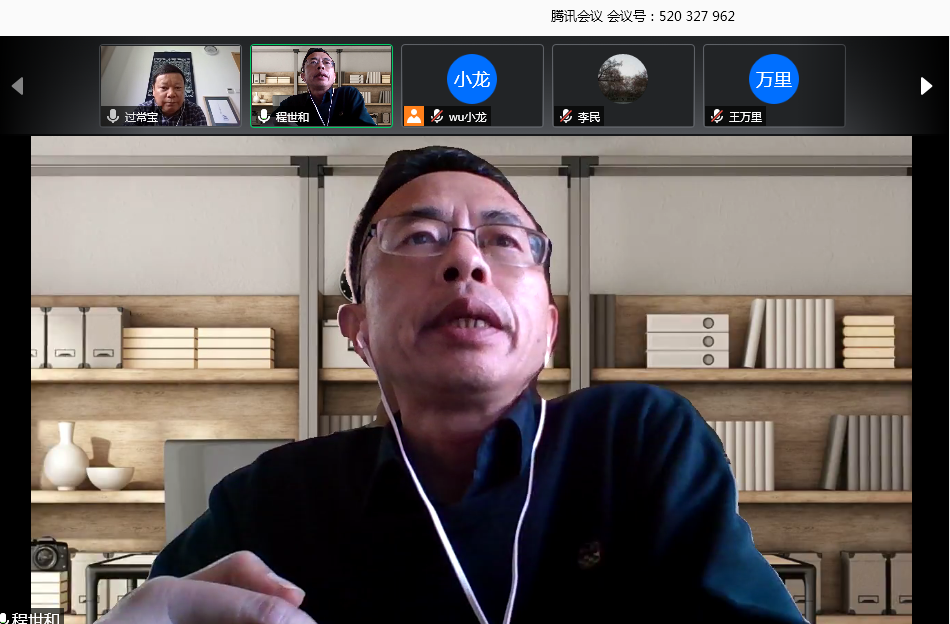Image resolution: width=950 pixels, height=624 pixels.
Task: Click the 李民 name label
Action: [x=589, y=117]
